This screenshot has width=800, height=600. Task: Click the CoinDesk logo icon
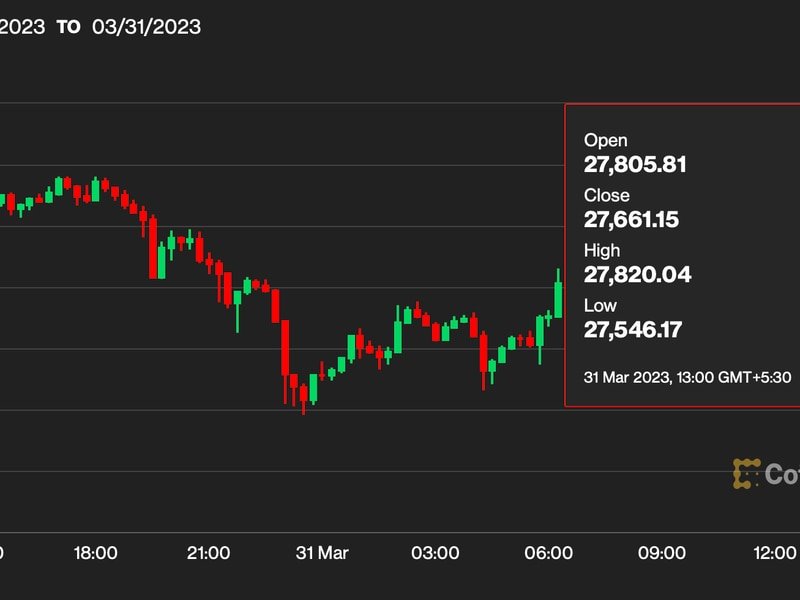[x=746, y=474]
